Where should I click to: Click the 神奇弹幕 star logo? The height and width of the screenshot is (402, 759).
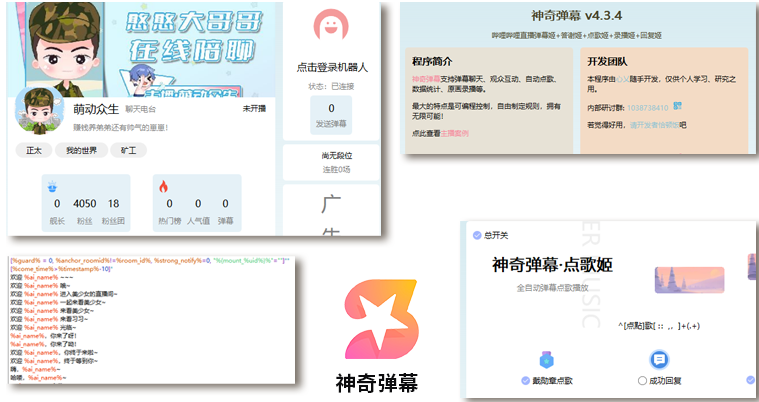(x=381, y=319)
